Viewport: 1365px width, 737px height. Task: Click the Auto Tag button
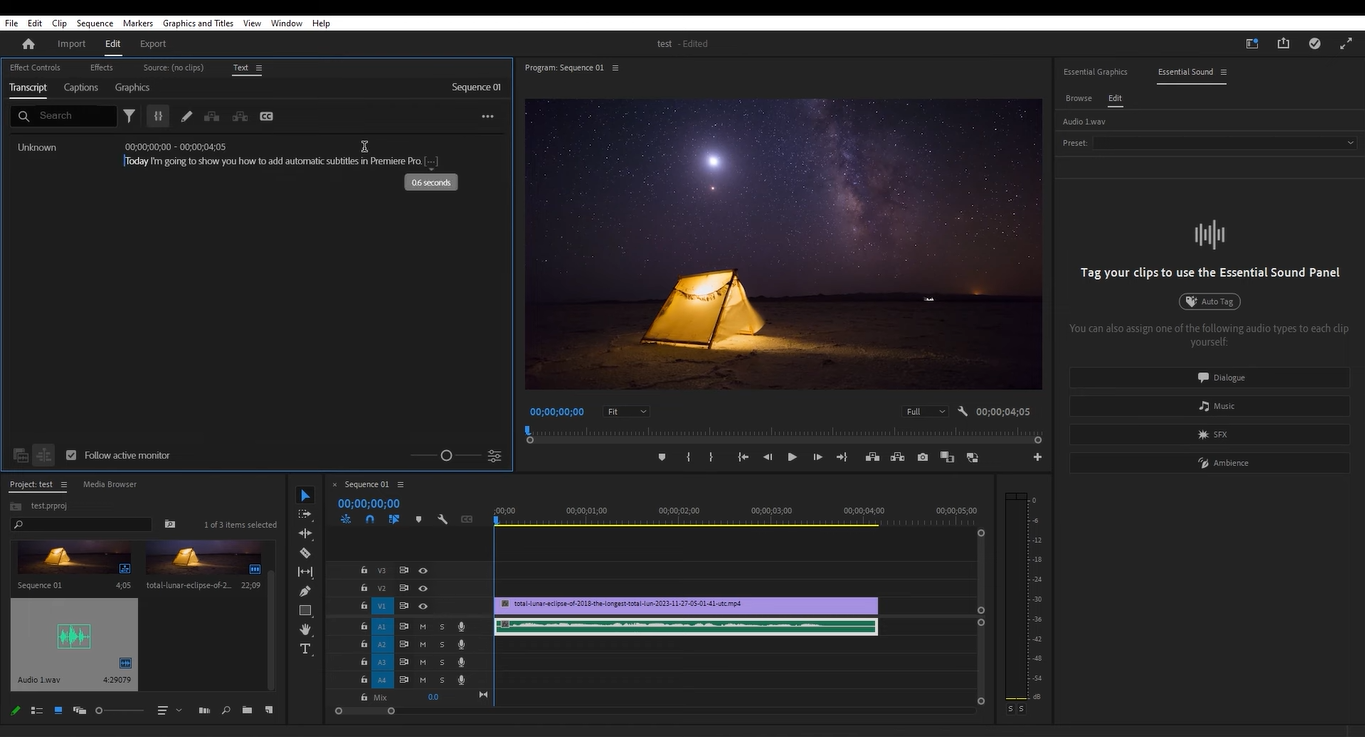(1209, 301)
